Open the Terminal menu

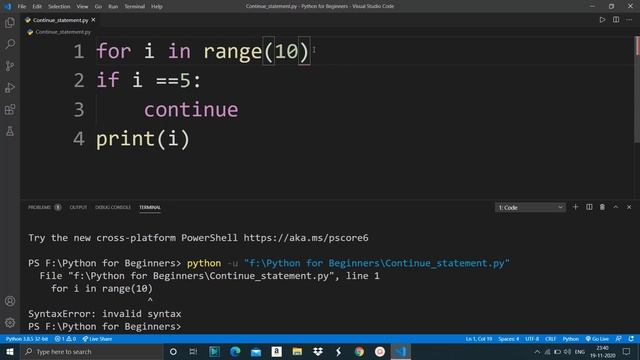[x=135, y=7]
